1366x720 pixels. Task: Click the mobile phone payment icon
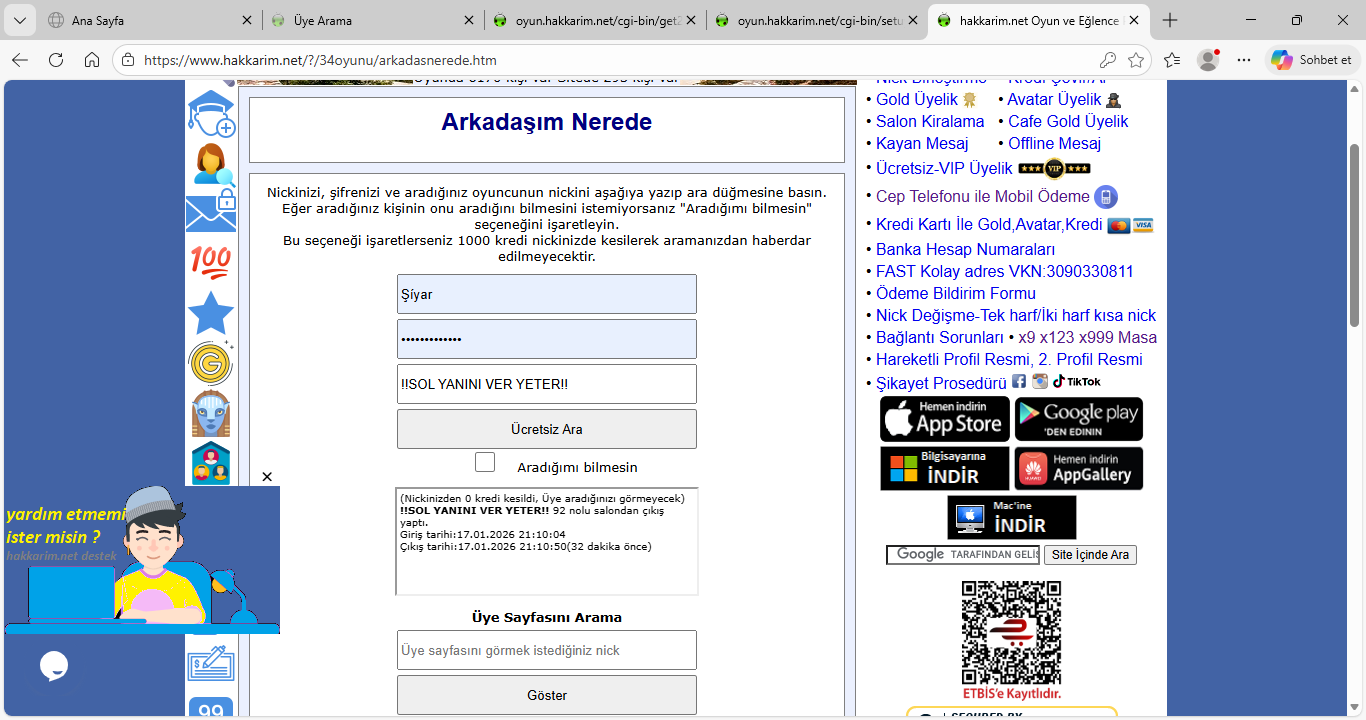(1105, 196)
